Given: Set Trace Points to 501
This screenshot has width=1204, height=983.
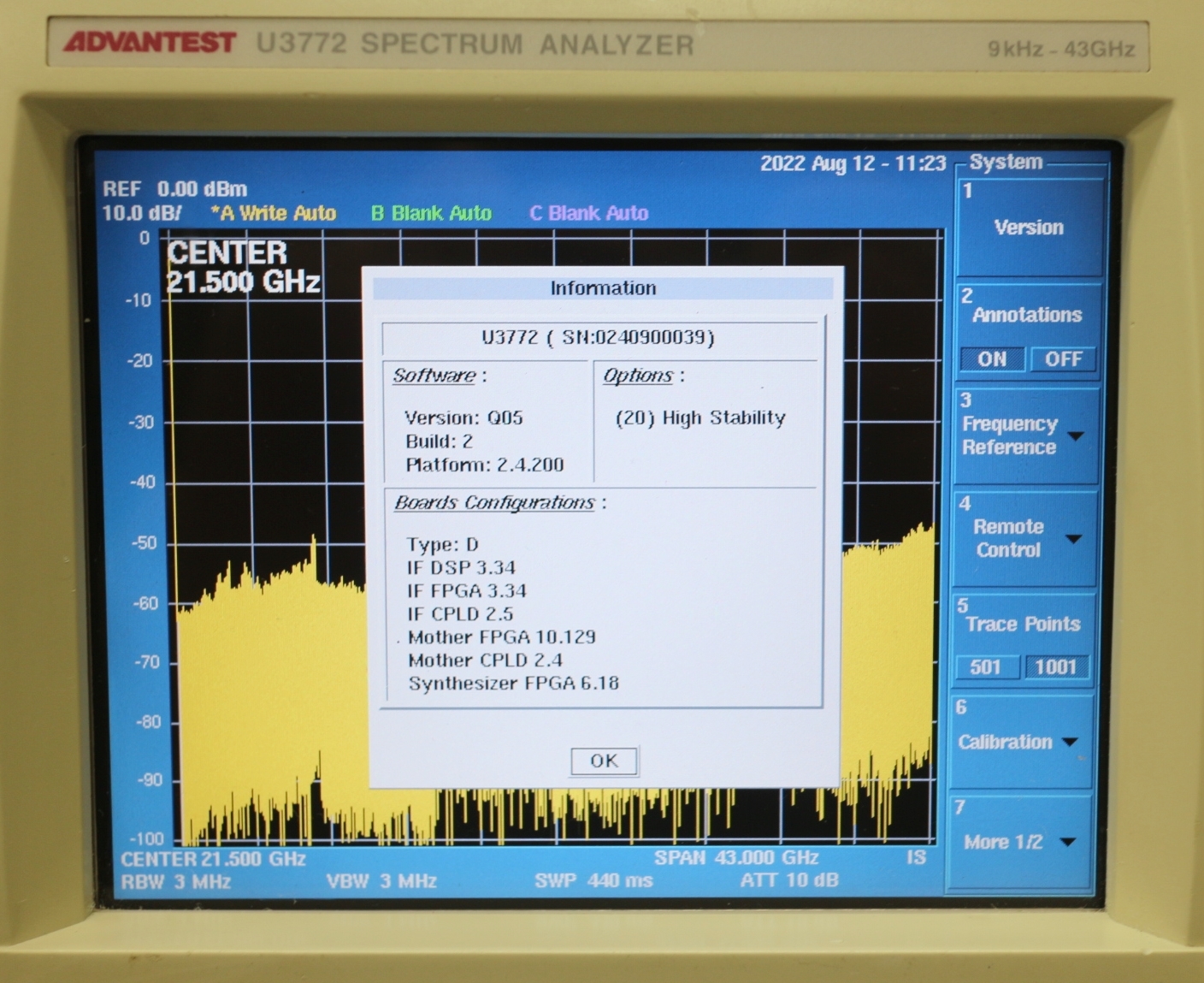Looking at the screenshot, I should pyautogui.click(x=986, y=667).
